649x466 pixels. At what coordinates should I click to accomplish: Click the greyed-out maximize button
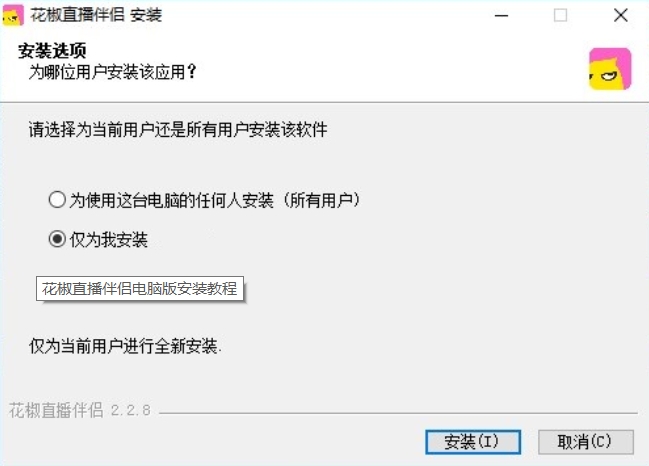(x=560, y=16)
